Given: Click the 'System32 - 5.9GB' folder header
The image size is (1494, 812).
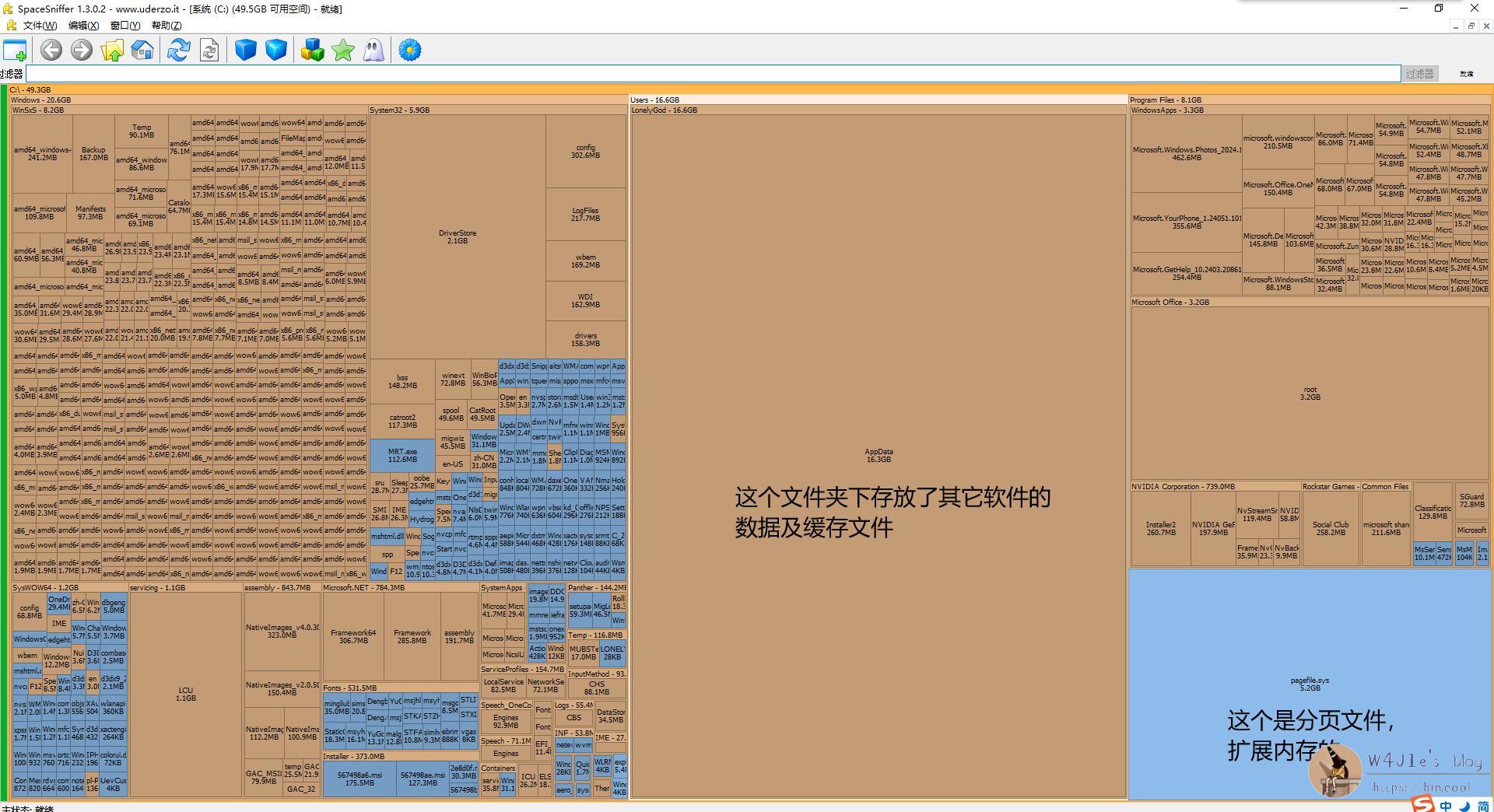Looking at the screenshot, I should point(498,110).
